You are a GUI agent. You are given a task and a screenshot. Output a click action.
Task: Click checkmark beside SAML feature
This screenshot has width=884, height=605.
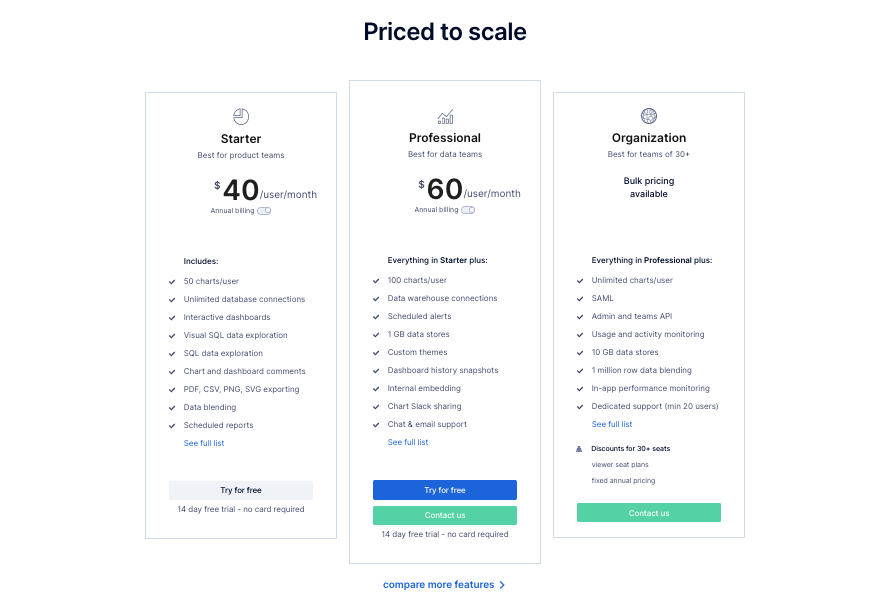point(580,299)
